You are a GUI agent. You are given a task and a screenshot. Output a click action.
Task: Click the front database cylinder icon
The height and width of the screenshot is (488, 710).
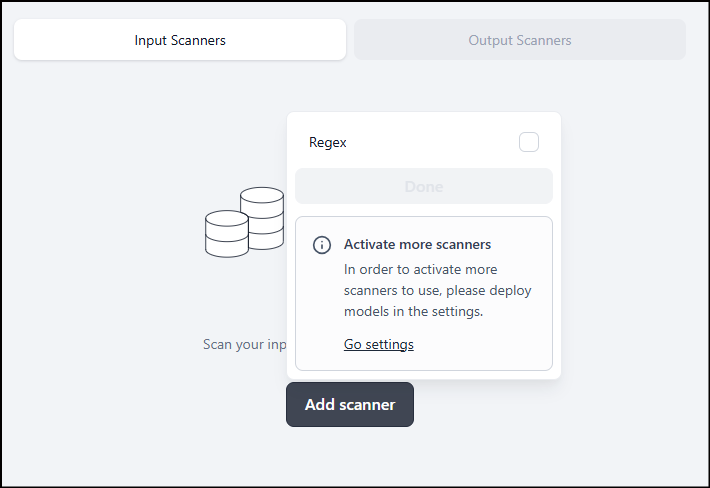[x=226, y=234]
